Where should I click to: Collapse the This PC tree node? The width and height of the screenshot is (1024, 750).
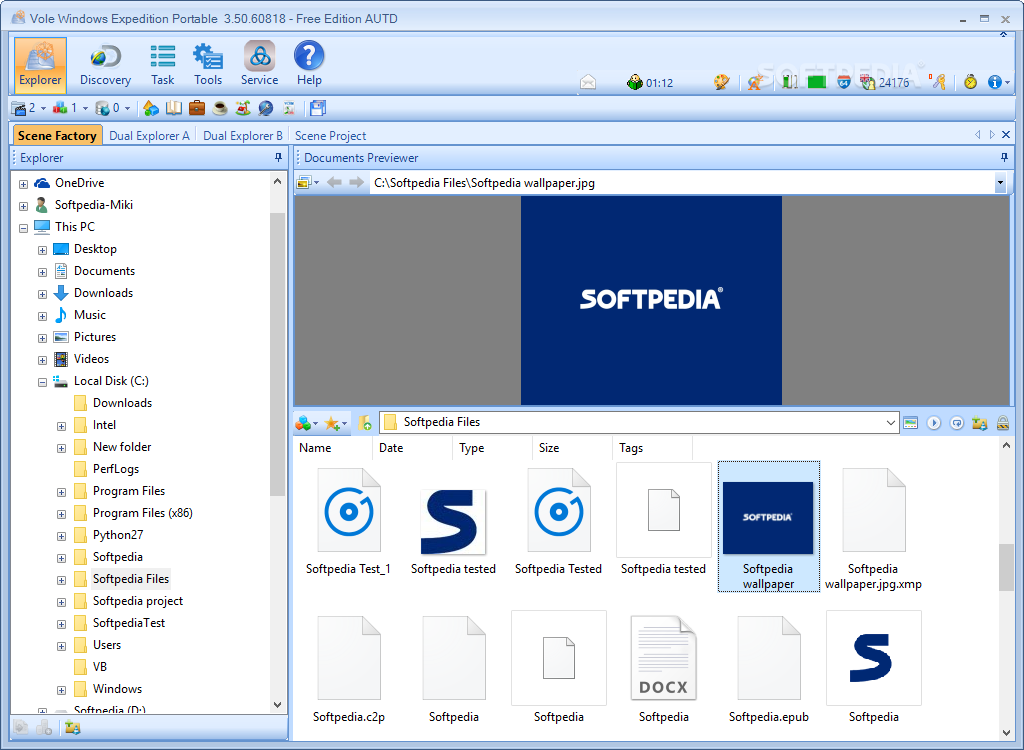coord(24,228)
